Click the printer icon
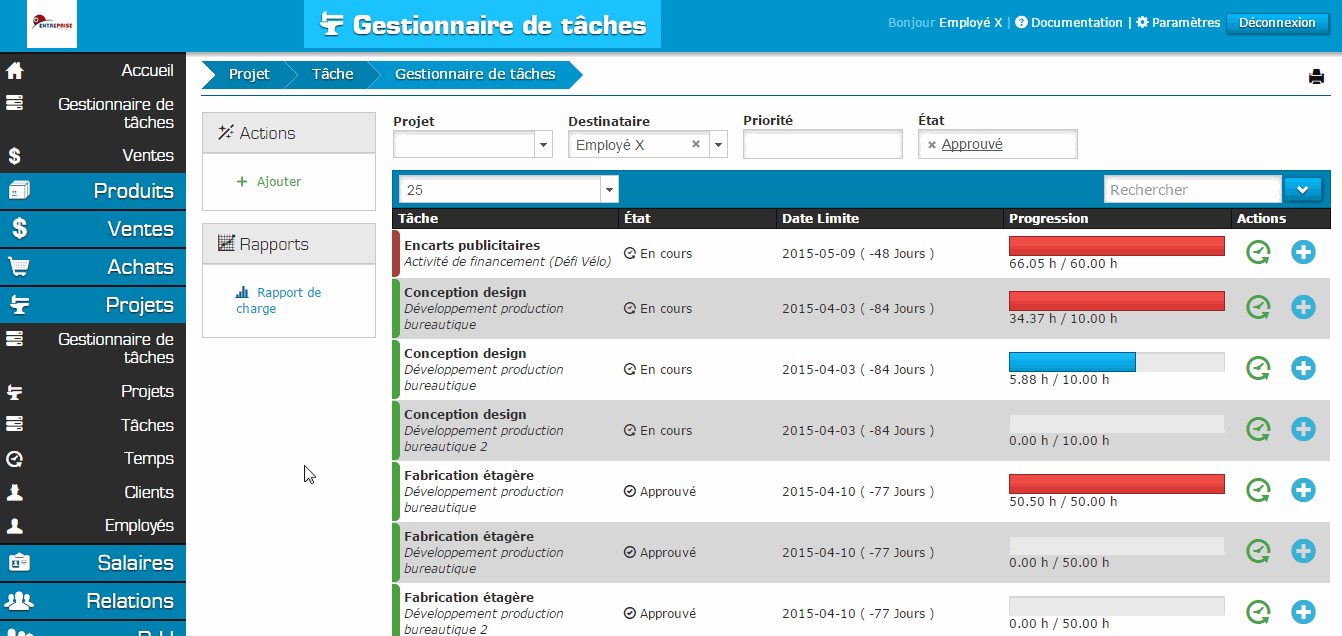1342x636 pixels. (1316, 77)
